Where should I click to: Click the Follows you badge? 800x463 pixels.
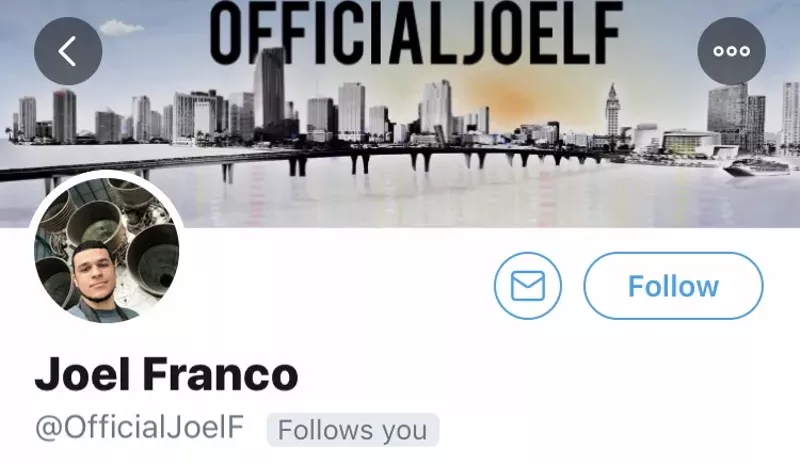(x=353, y=430)
